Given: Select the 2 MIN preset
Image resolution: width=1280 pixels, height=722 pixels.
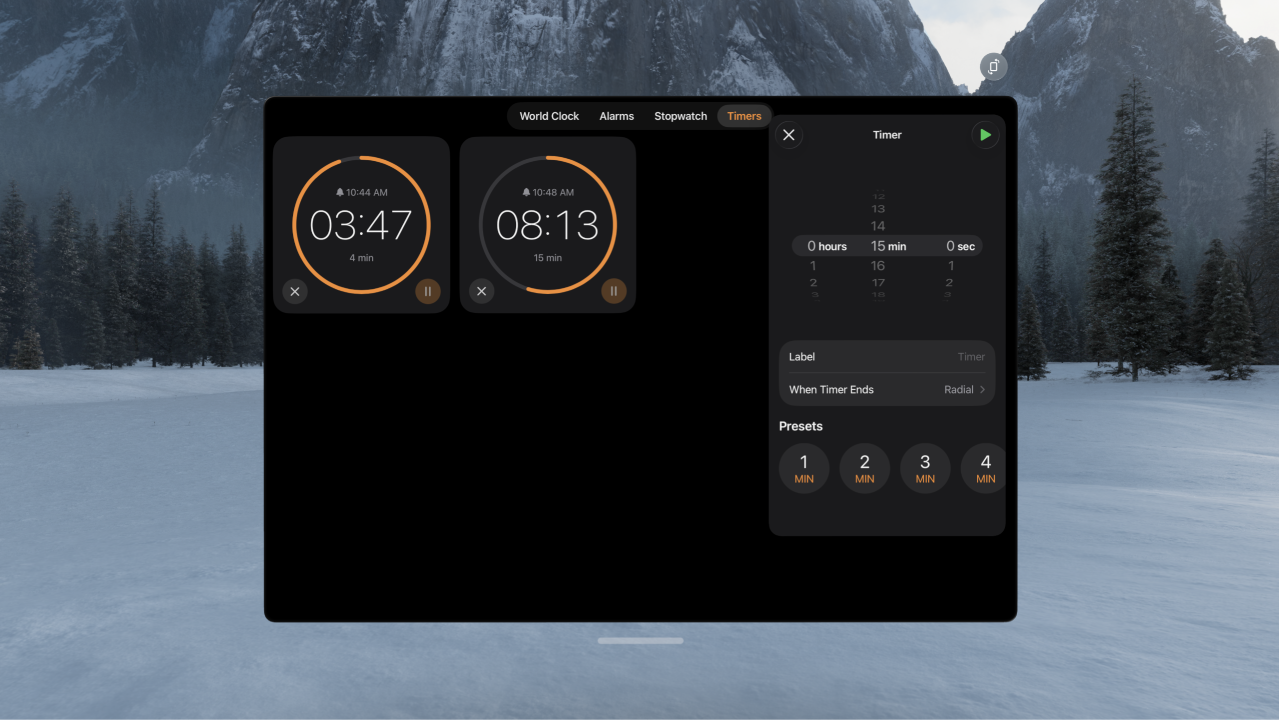Looking at the screenshot, I should click(864, 467).
